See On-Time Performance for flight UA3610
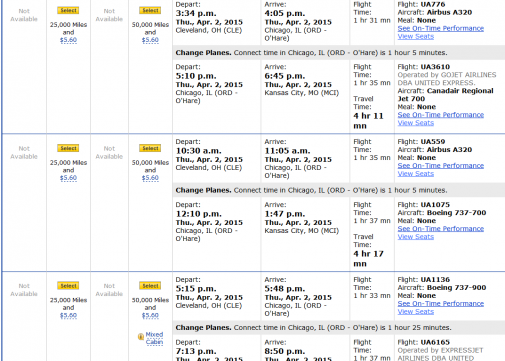 [441, 115]
